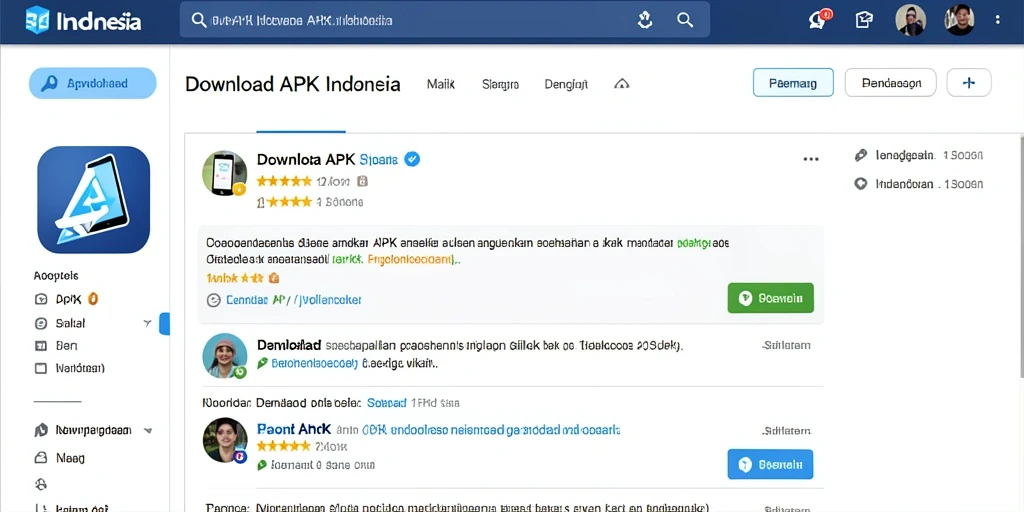
Task: Click the magnifier icon at the search field's start
Action: point(199,20)
